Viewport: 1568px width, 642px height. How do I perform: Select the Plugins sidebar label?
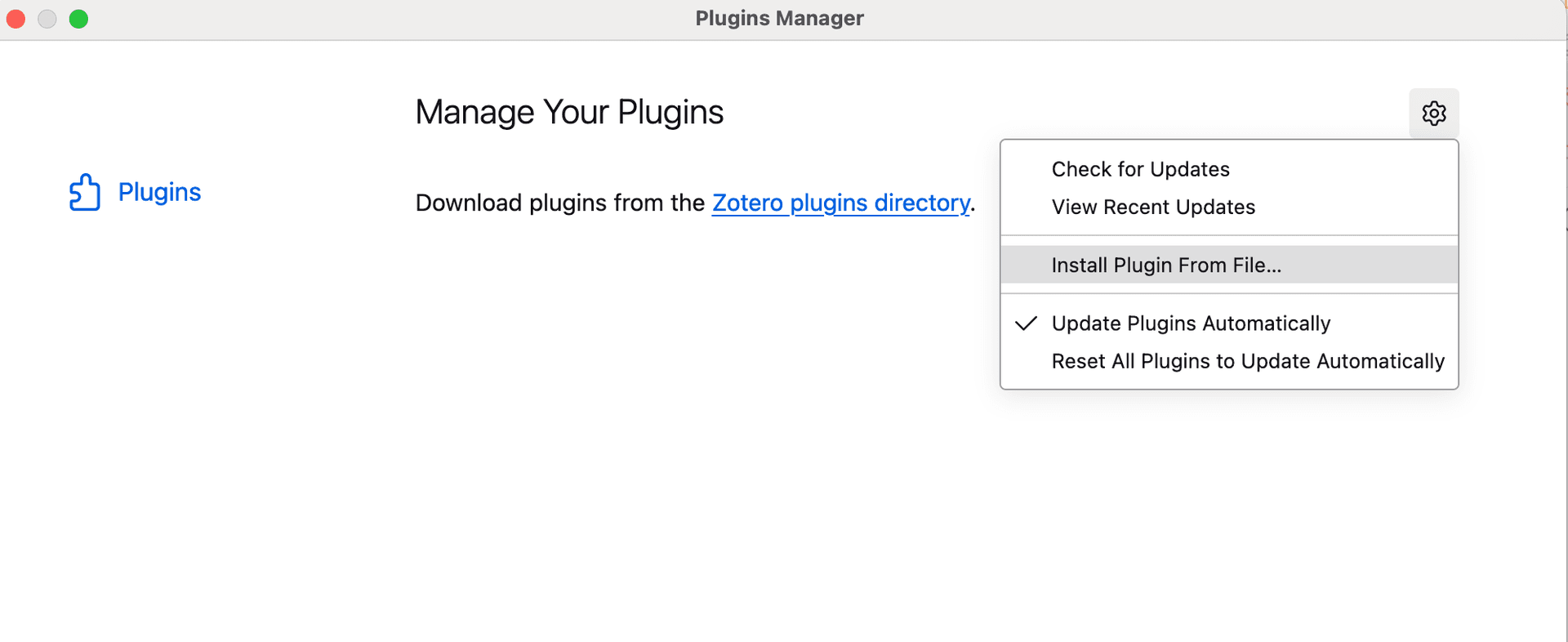[159, 192]
